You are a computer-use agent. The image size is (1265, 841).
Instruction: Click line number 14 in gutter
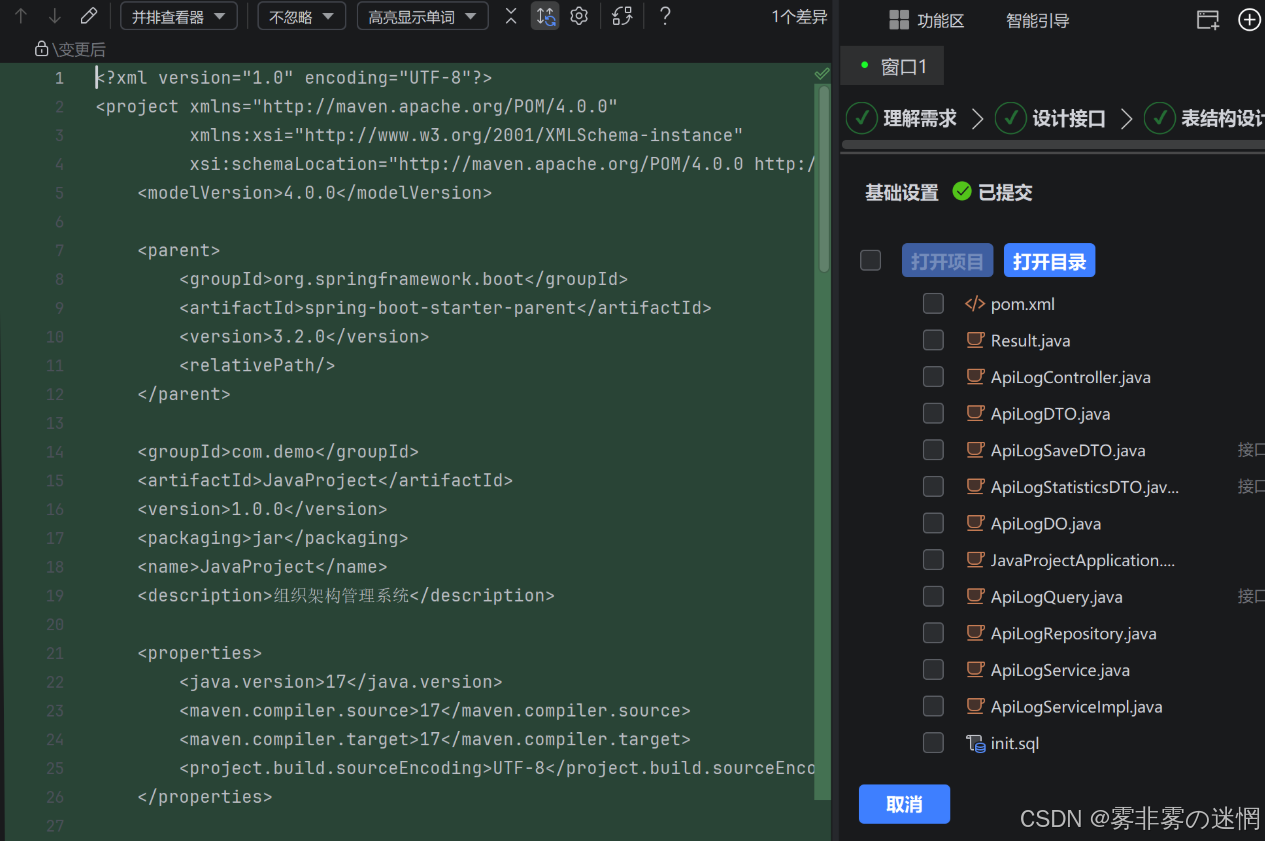coord(55,452)
